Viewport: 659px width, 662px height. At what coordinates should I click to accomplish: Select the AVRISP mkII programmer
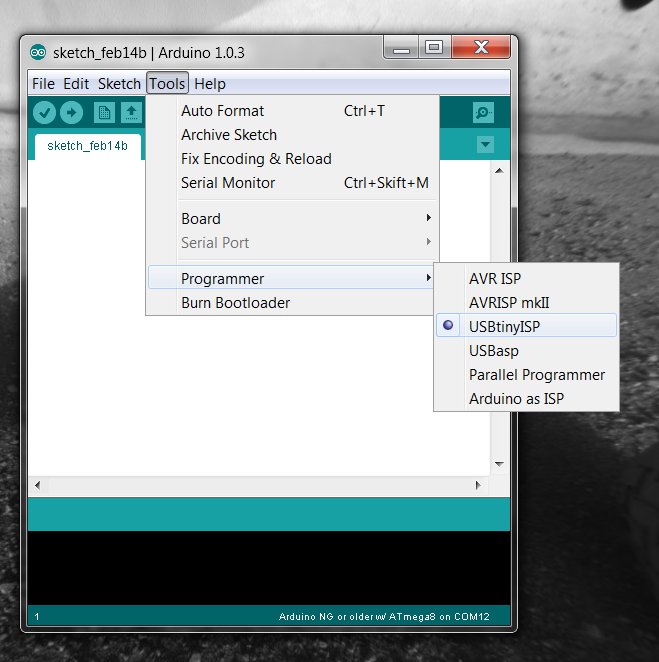(526, 303)
